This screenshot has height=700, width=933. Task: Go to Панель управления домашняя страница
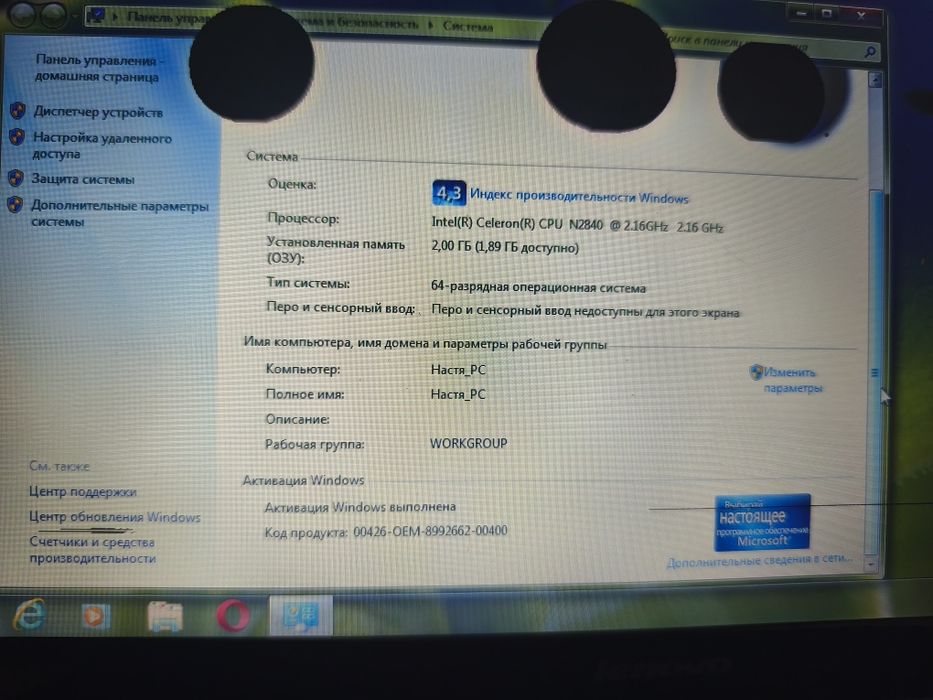pos(99,68)
